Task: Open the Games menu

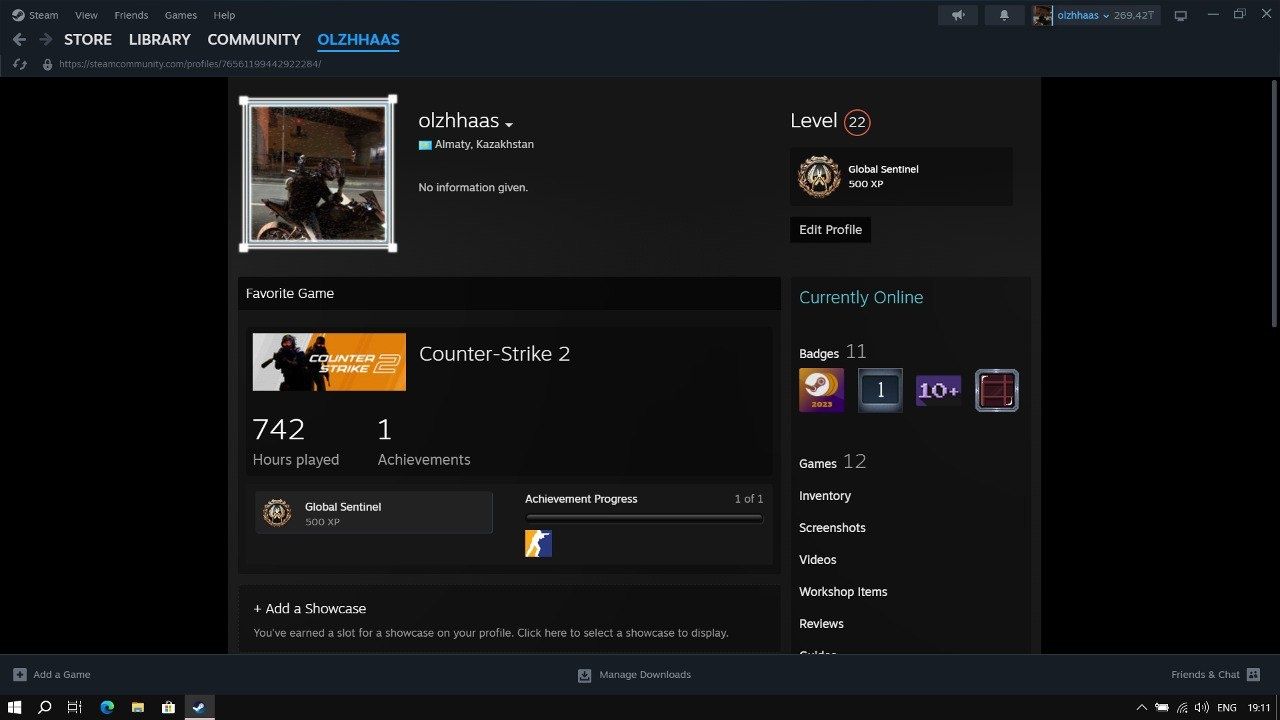Action: pos(181,15)
